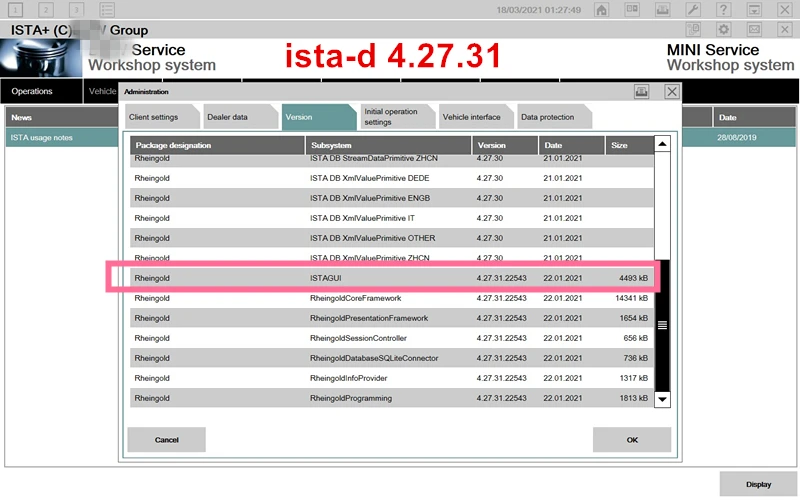
Task: Click scrollbar up arrow in version list
Action: coord(661,145)
